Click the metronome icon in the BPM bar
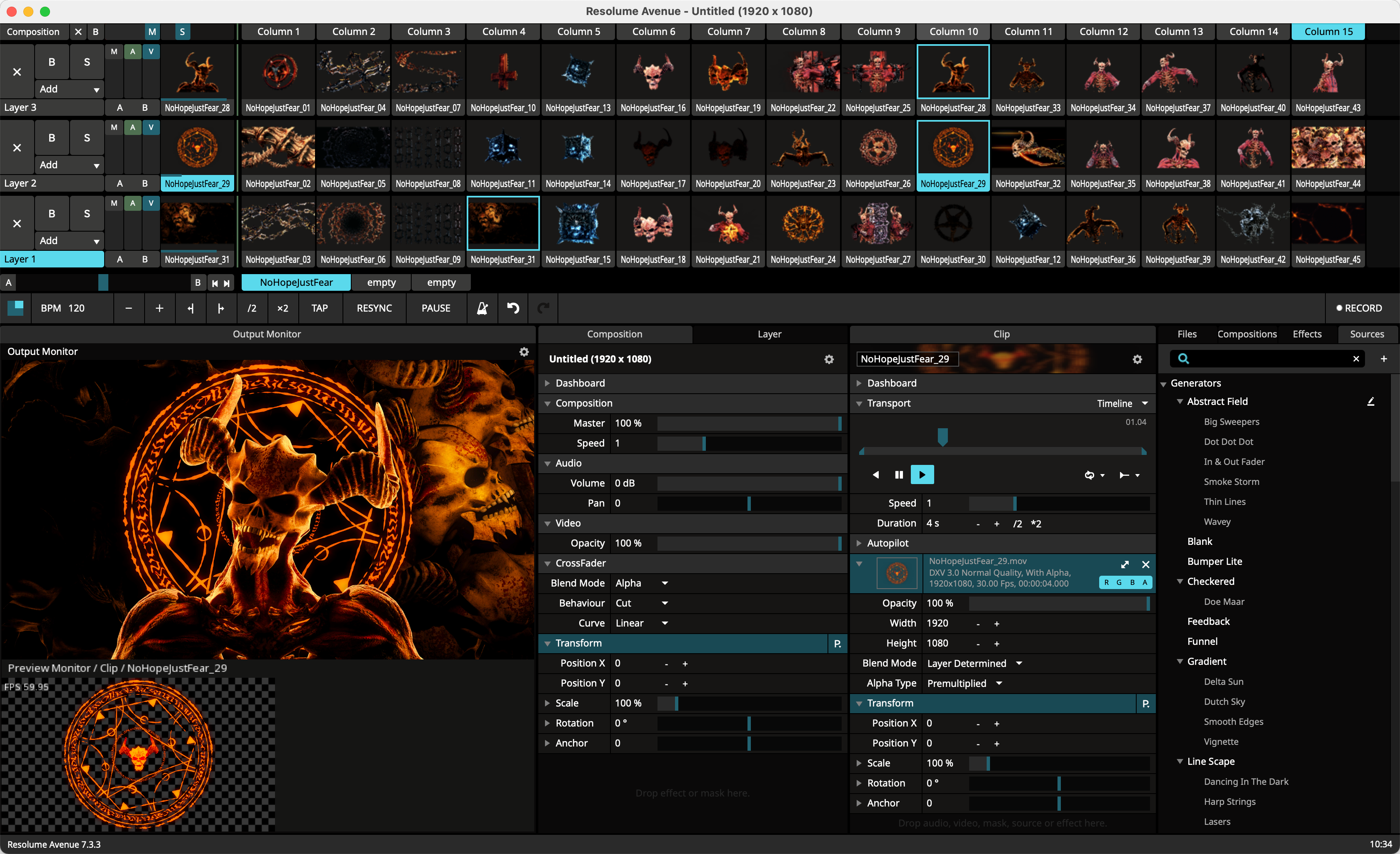Viewport: 1400px width, 854px height. pyautogui.click(x=482, y=308)
